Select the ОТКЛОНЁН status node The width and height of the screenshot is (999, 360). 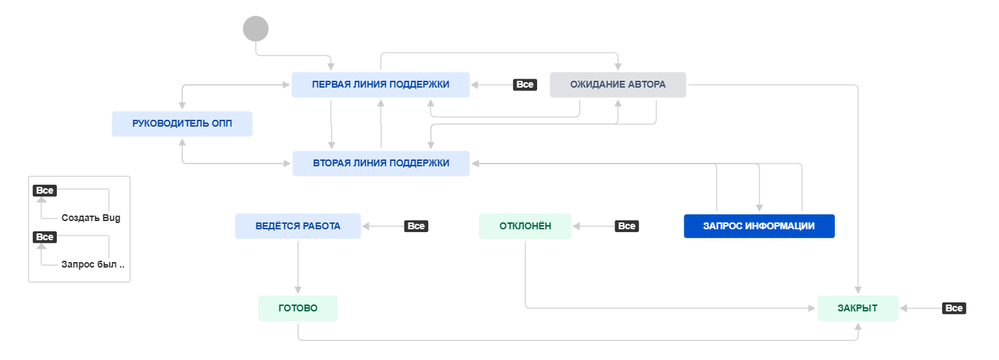pyautogui.click(x=525, y=226)
